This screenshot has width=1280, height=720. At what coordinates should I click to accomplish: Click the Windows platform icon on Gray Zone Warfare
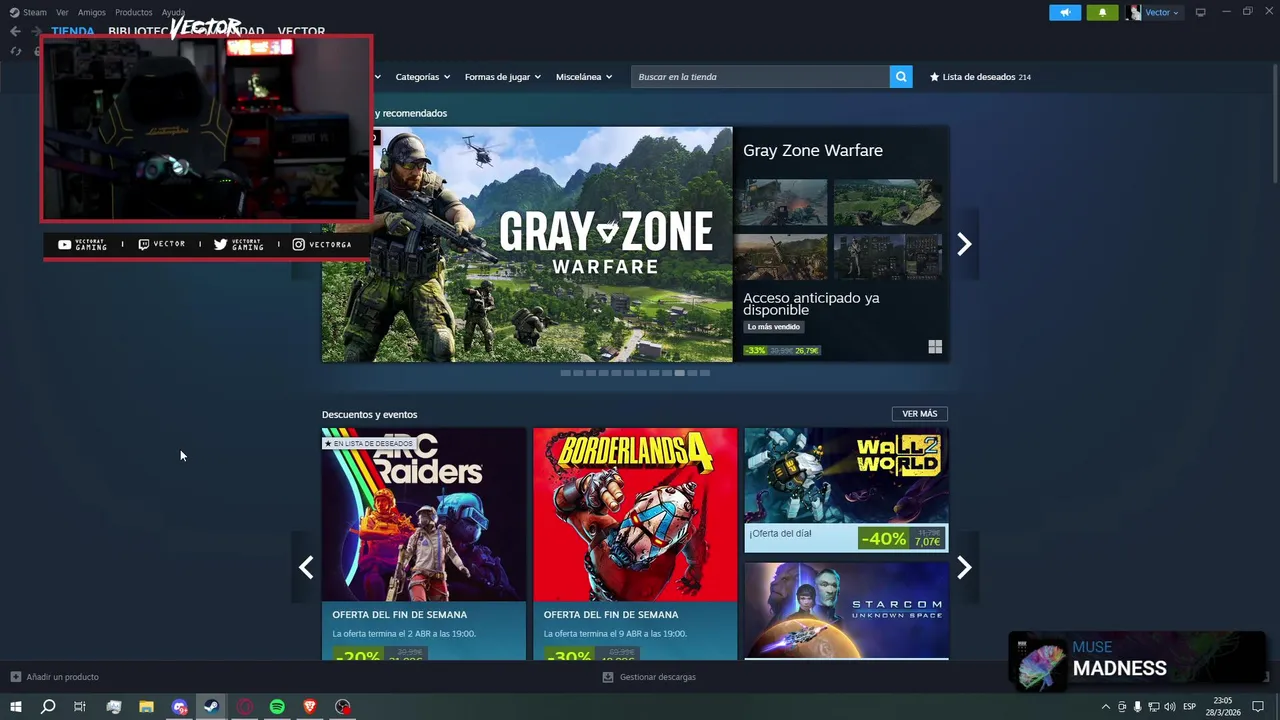pos(935,347)
